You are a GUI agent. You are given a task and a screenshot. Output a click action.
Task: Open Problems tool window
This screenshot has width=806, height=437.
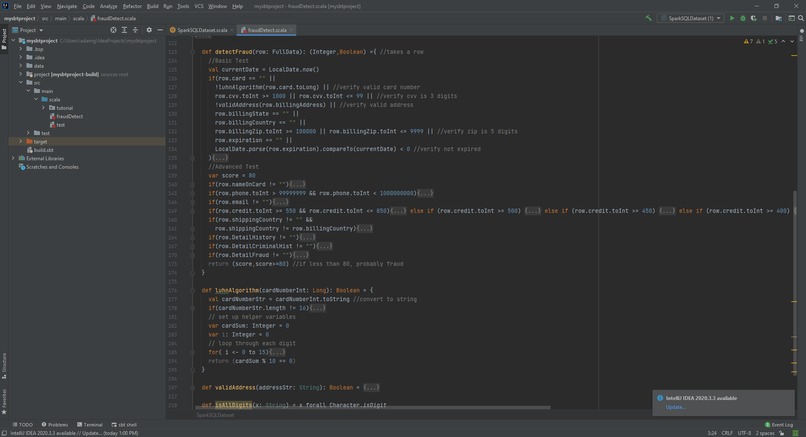(54, 425)
